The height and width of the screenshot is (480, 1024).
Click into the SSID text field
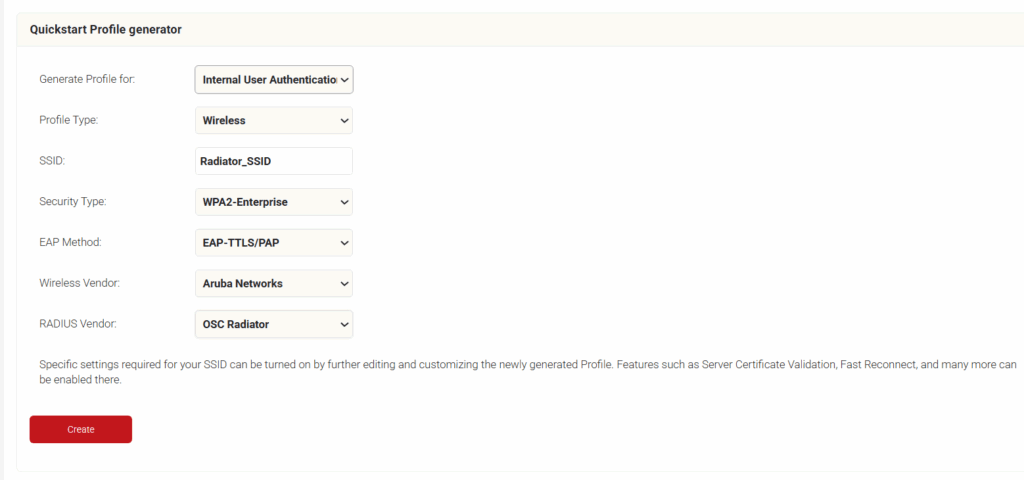coord(273,161)
